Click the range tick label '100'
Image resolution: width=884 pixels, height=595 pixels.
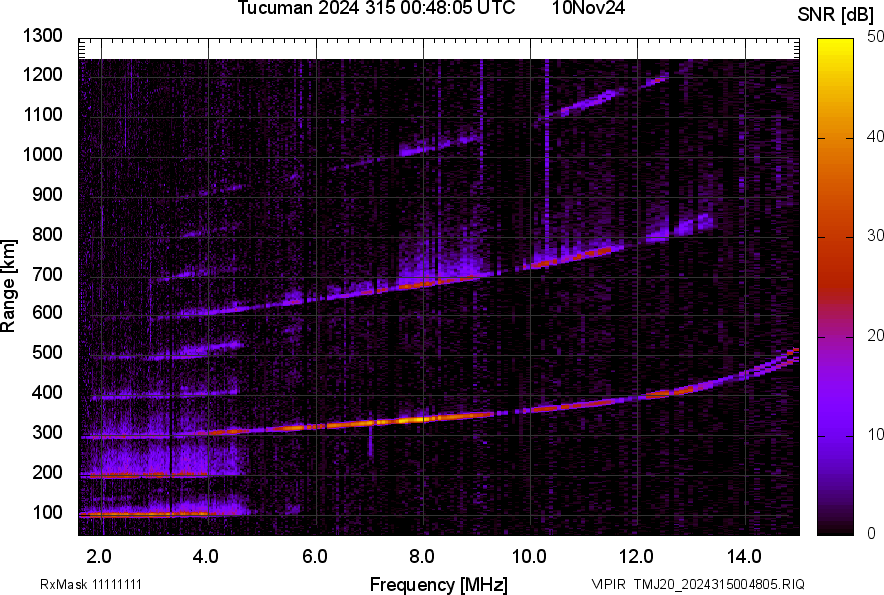tap(47, 513)
